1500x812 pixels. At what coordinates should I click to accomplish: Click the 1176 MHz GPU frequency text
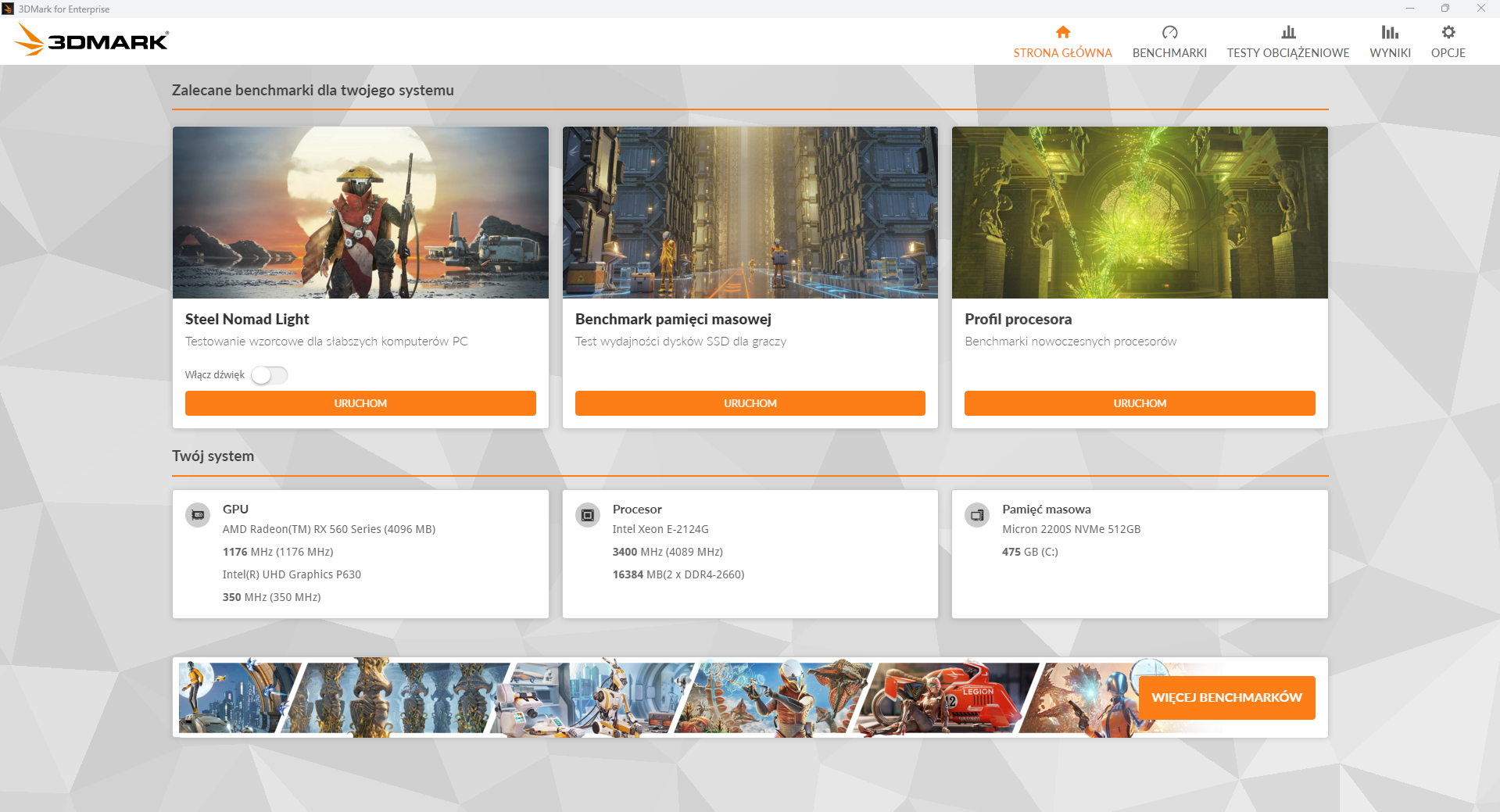tap(277, 552)
